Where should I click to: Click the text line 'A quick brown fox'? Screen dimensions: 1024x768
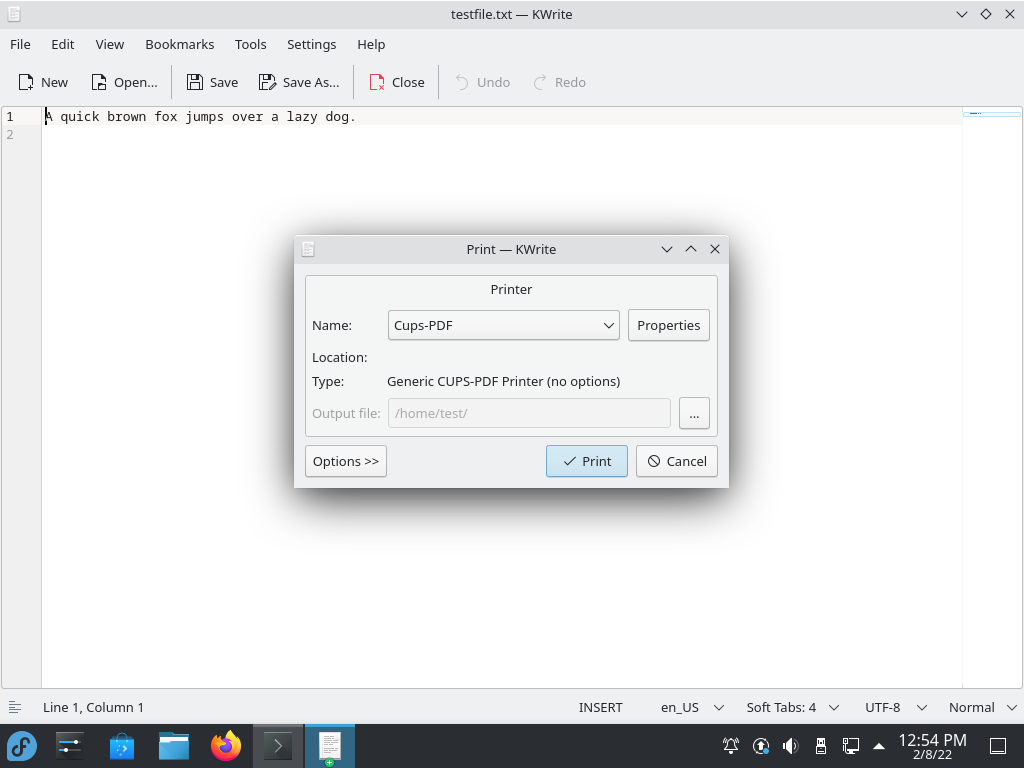200,116
